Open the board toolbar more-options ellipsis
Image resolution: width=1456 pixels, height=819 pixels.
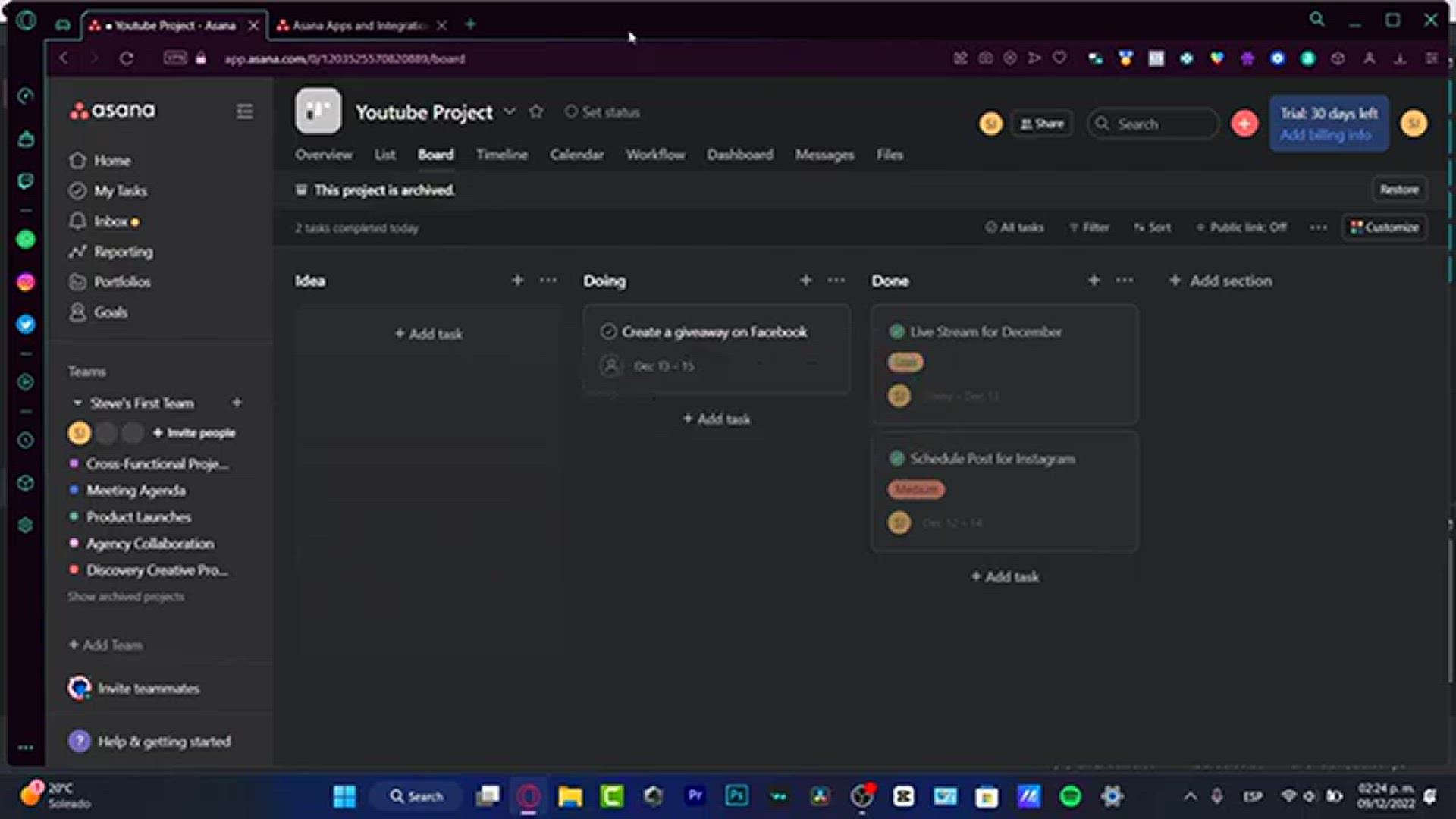(1318, 227)
